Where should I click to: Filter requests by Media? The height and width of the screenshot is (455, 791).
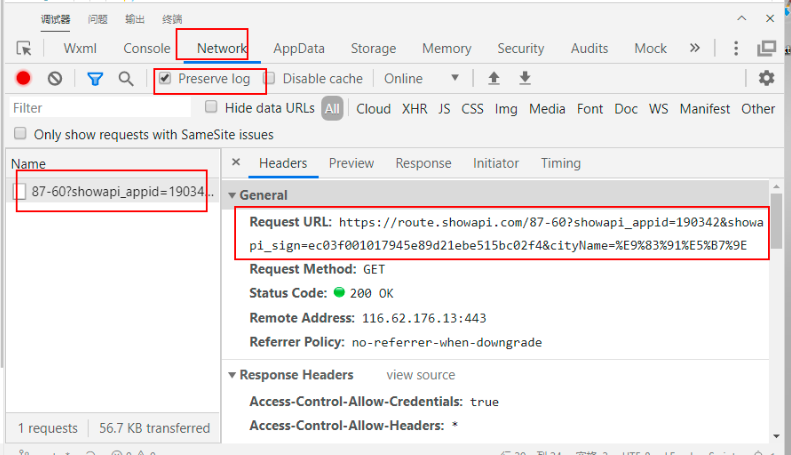pos(547,109)
